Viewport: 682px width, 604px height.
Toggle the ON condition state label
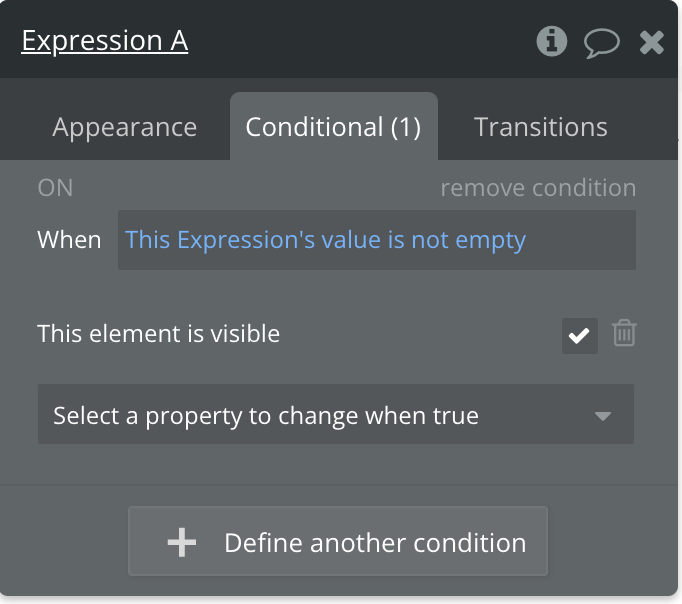click(x=55, y=188)
